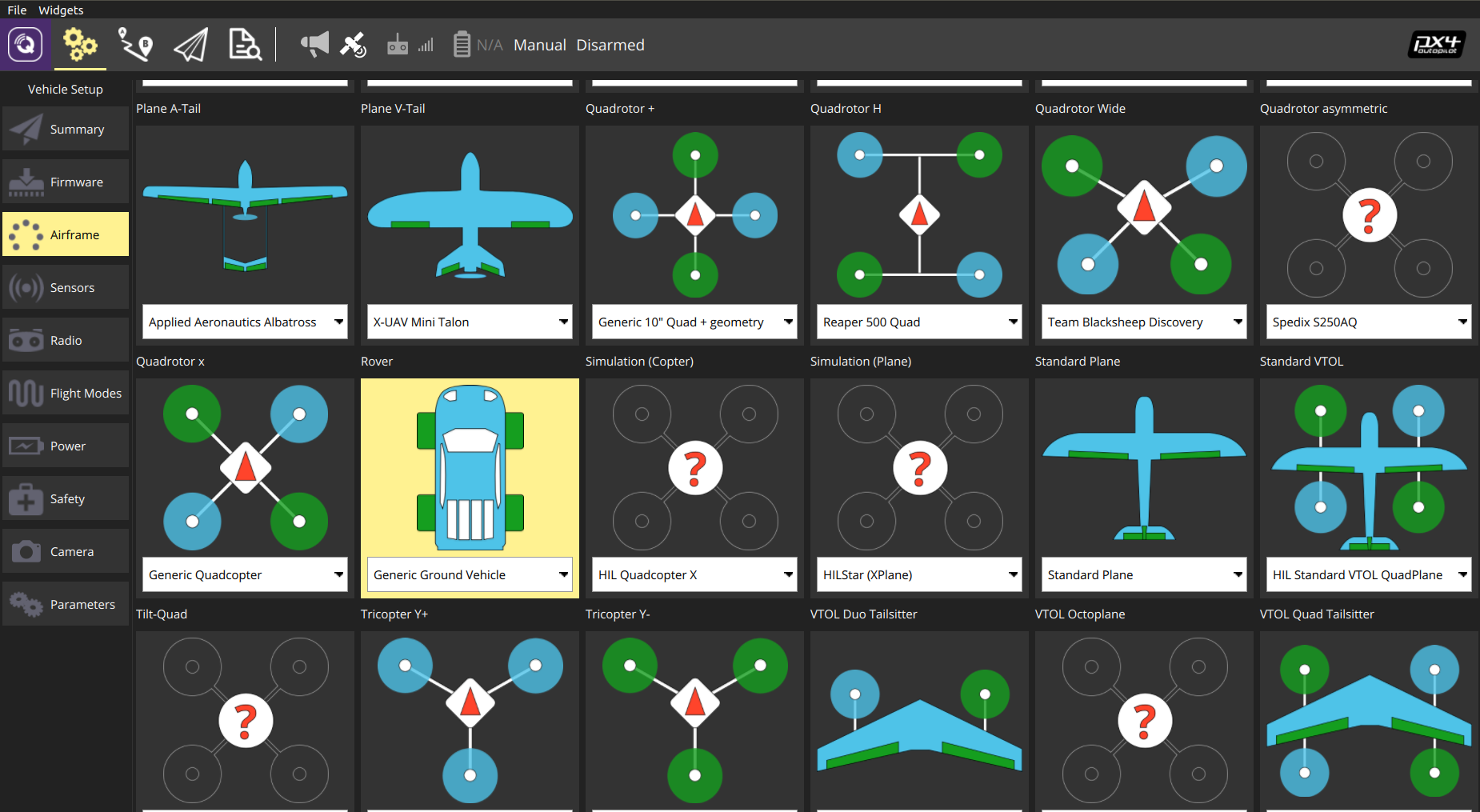Select the Quadrotor asymmetric airframe image
The image size is (1480, 812).
[1369, 214]
